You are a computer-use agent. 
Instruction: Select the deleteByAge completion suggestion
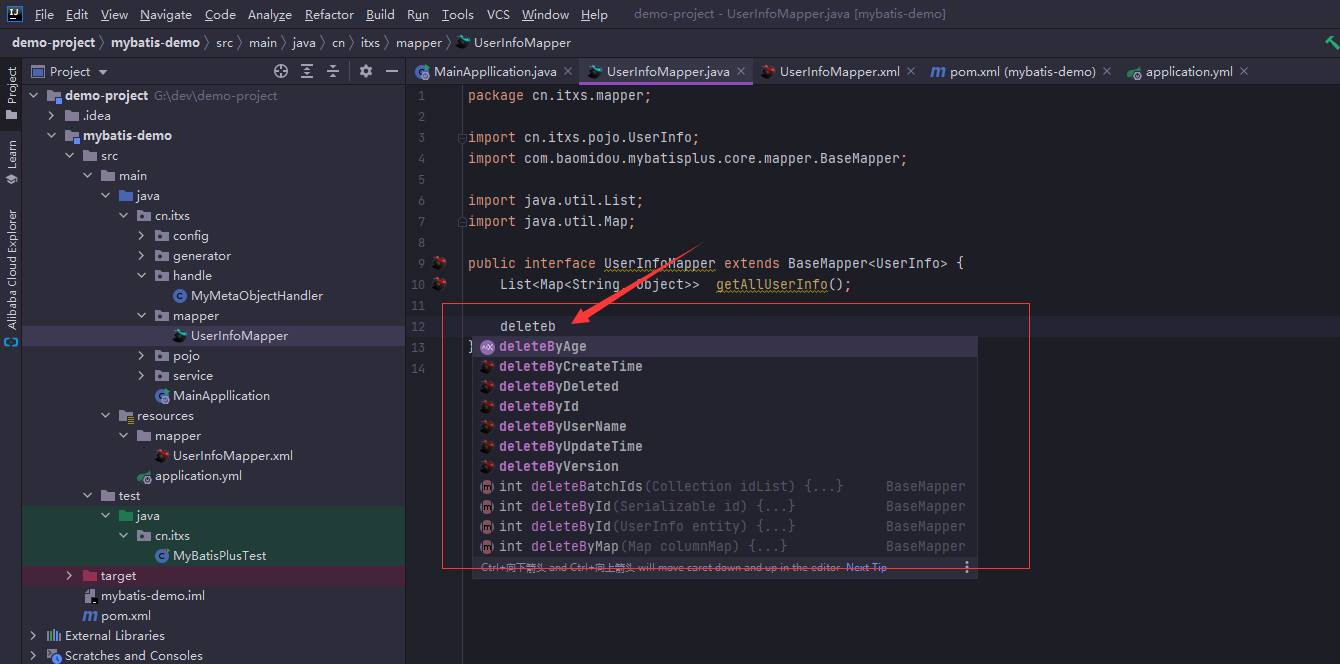pos(725,346)
